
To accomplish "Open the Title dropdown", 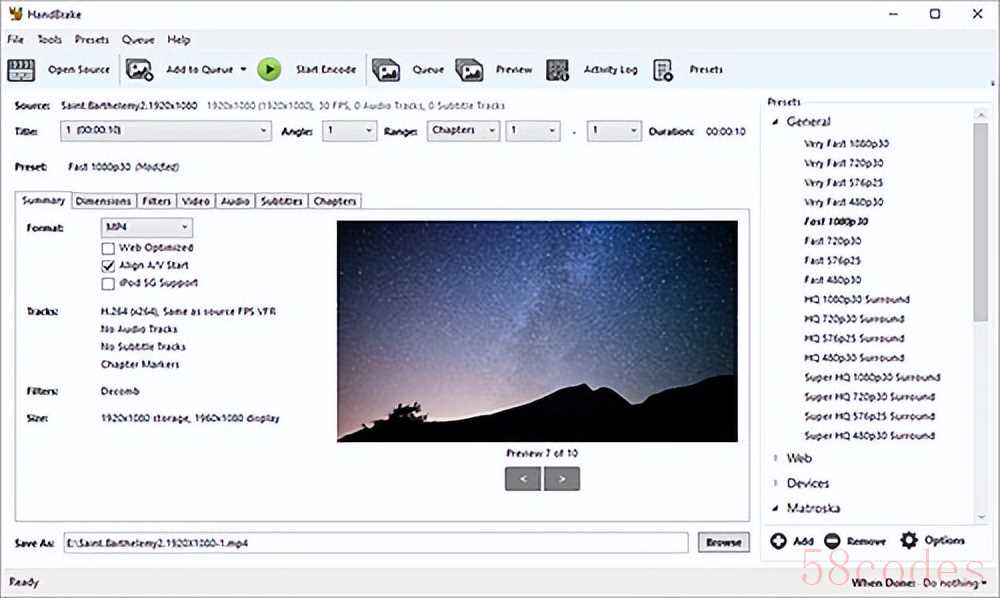I will (x=166, y=131).
